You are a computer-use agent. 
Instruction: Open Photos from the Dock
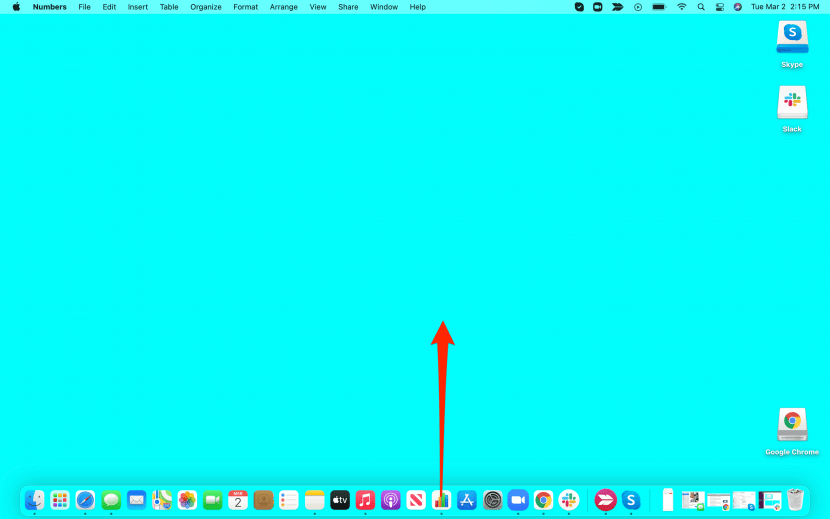187,500
